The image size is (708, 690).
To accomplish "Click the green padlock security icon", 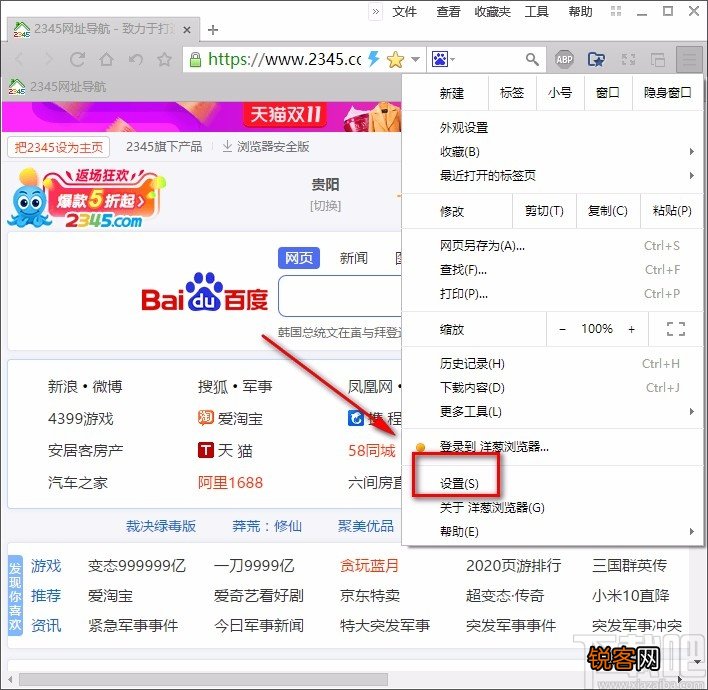I will click(x=195, y=60).
